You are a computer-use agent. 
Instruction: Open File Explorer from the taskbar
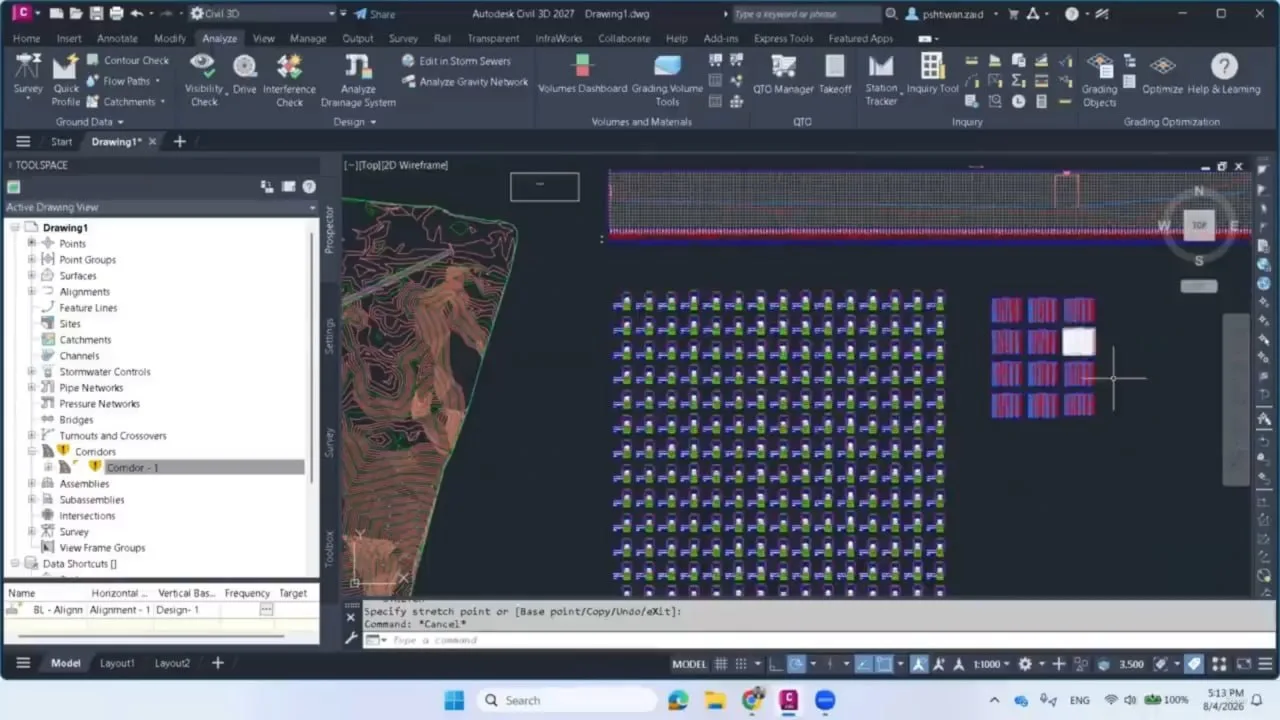pyautogui.click(x=715, y=700)
